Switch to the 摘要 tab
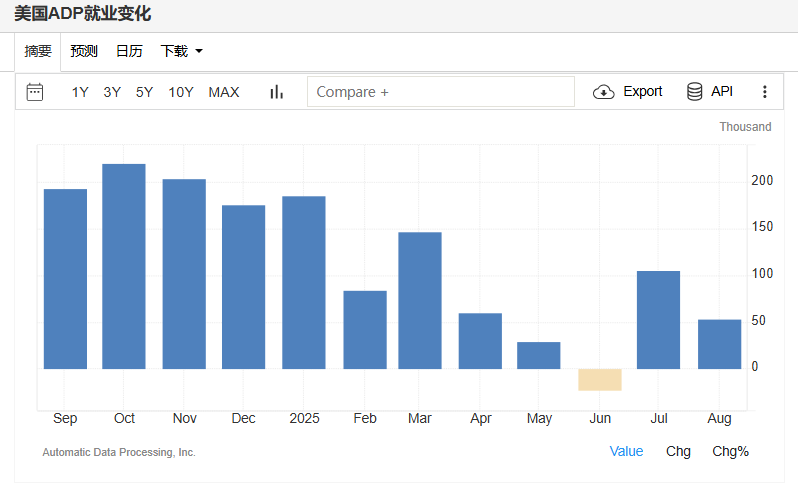 tap(38, 51)
